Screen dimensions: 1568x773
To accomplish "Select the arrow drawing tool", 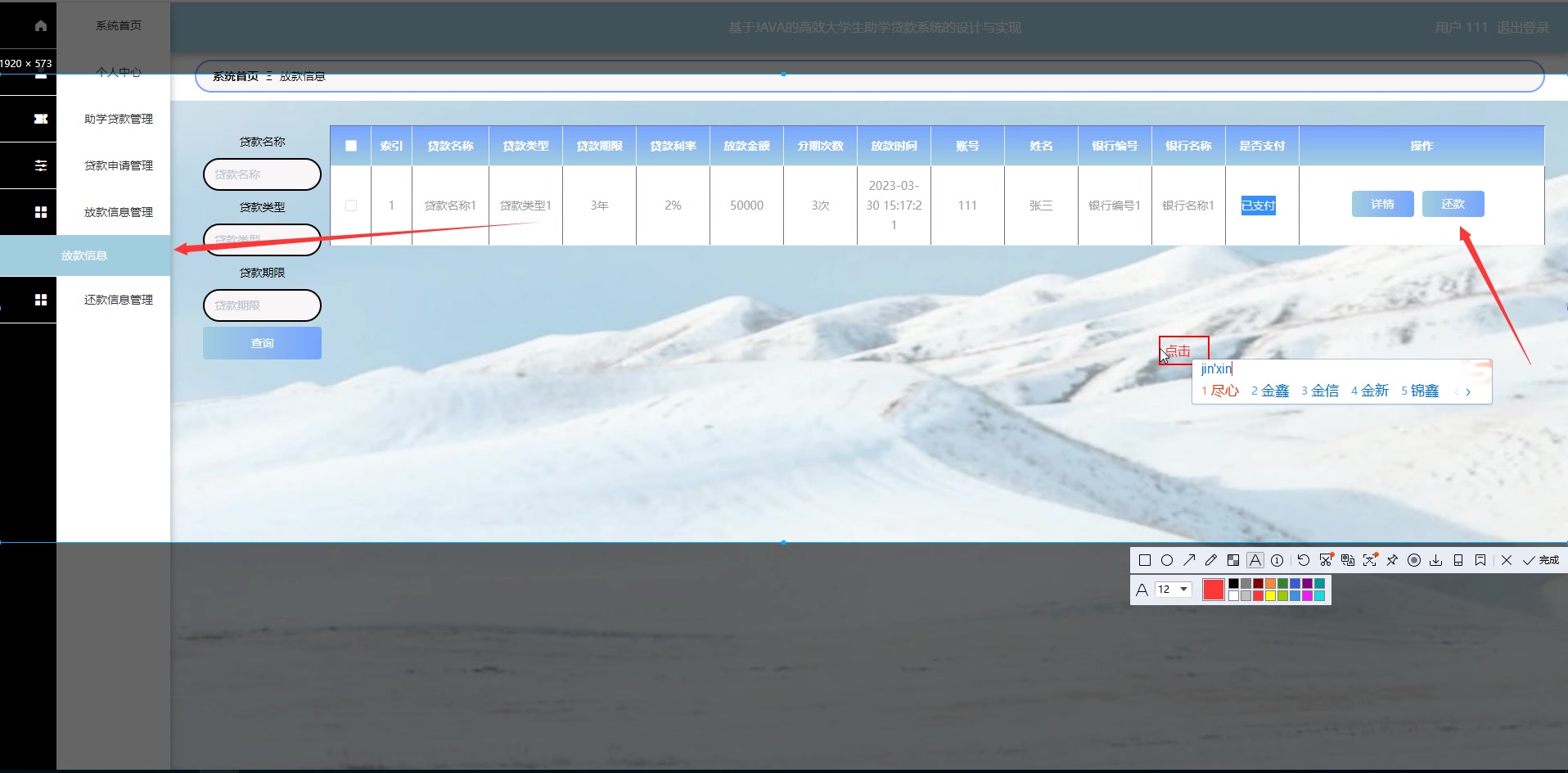I will click(1189, 561).
